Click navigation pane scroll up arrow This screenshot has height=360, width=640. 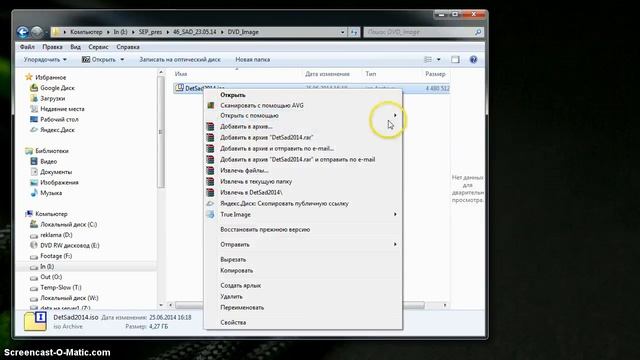coord(161,73)
